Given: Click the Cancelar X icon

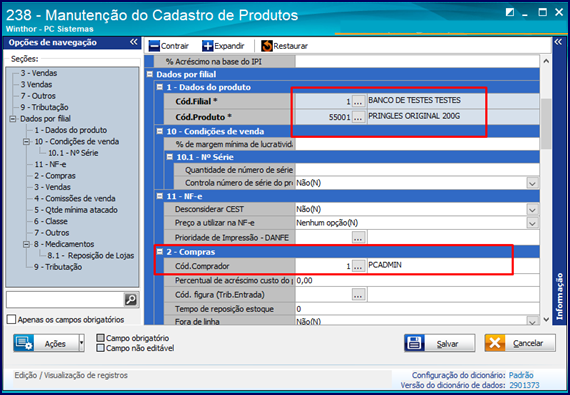Looking at the screenshot, I should click(x=495, y=343).
